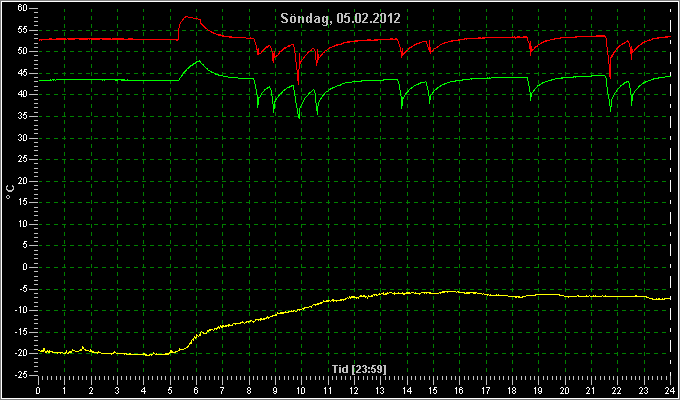Click the yellow curve's small bump near hour 2
Image resolution: width=680 pixels, height=400 pixels.
[83, 348]
